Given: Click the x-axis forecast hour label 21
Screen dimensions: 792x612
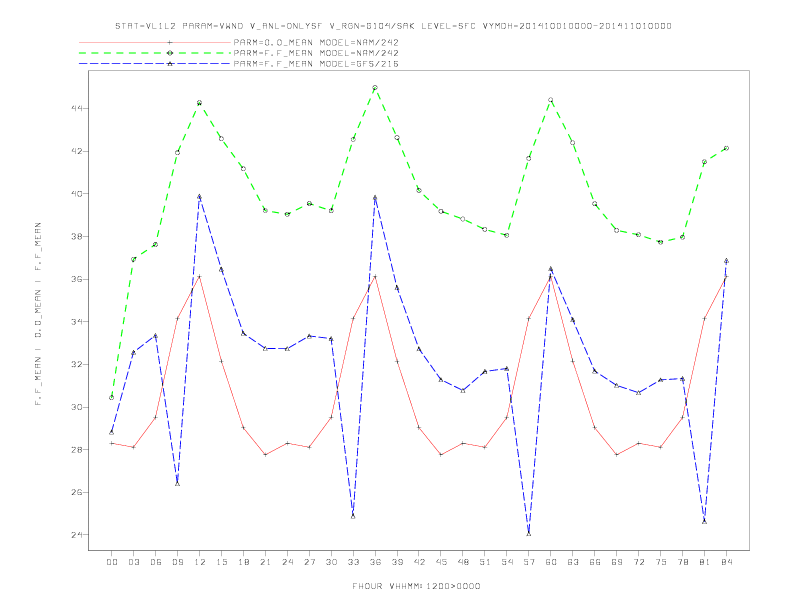Looking at the screenshot, I should pos(265,562).
